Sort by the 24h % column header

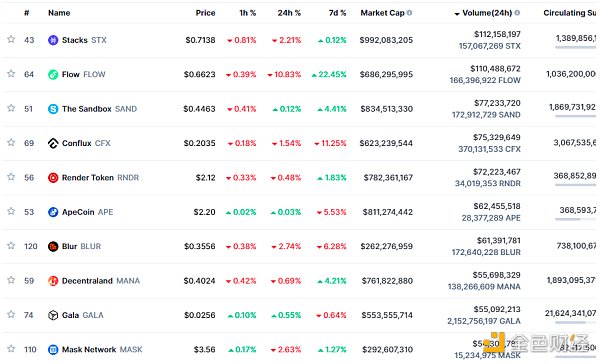(289, 13)
